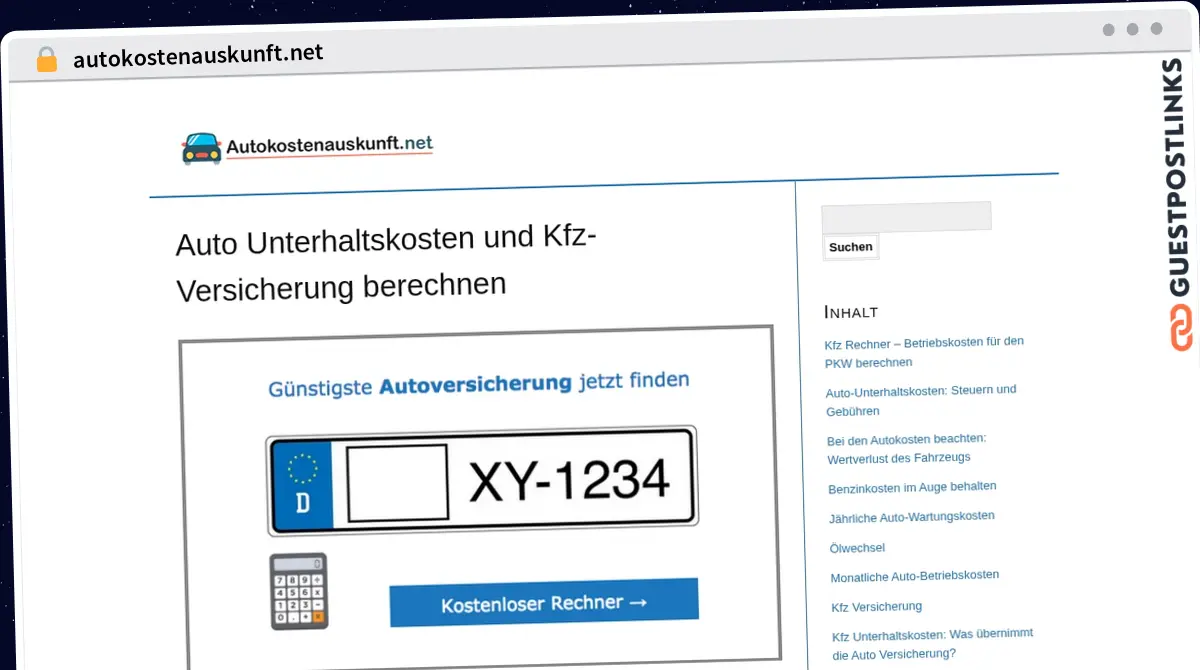Click the Autokostenauskunft.net car logo

click(201, 148)
